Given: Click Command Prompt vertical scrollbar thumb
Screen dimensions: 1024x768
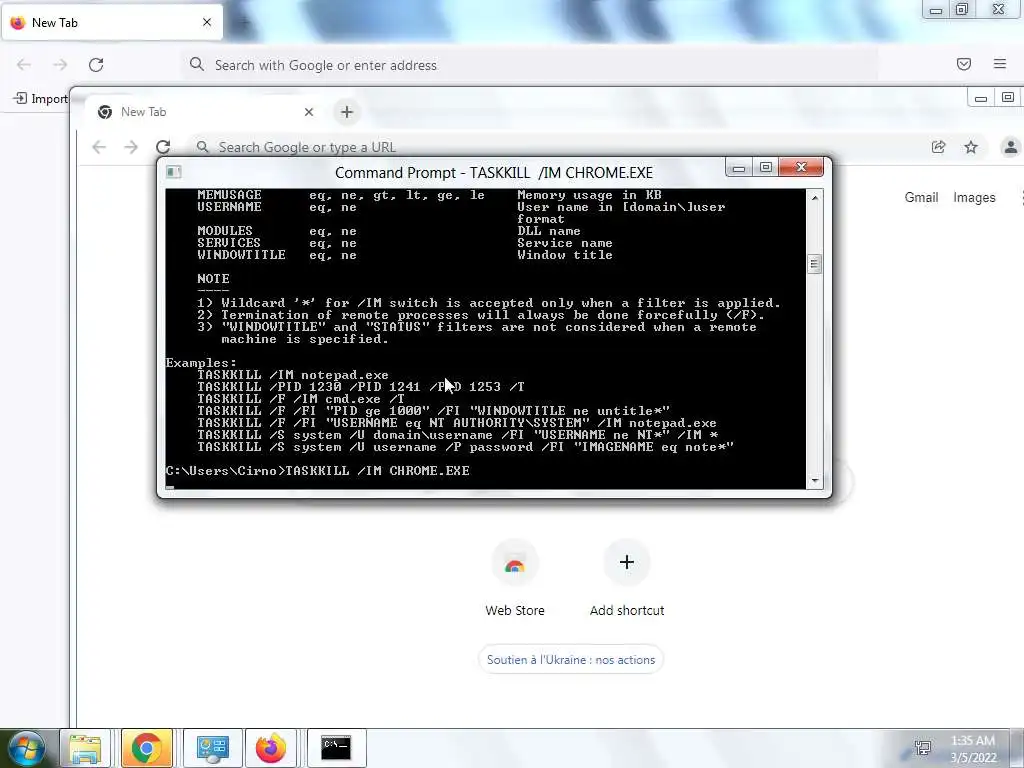Looking at the screenshot, I should (814, 264).
